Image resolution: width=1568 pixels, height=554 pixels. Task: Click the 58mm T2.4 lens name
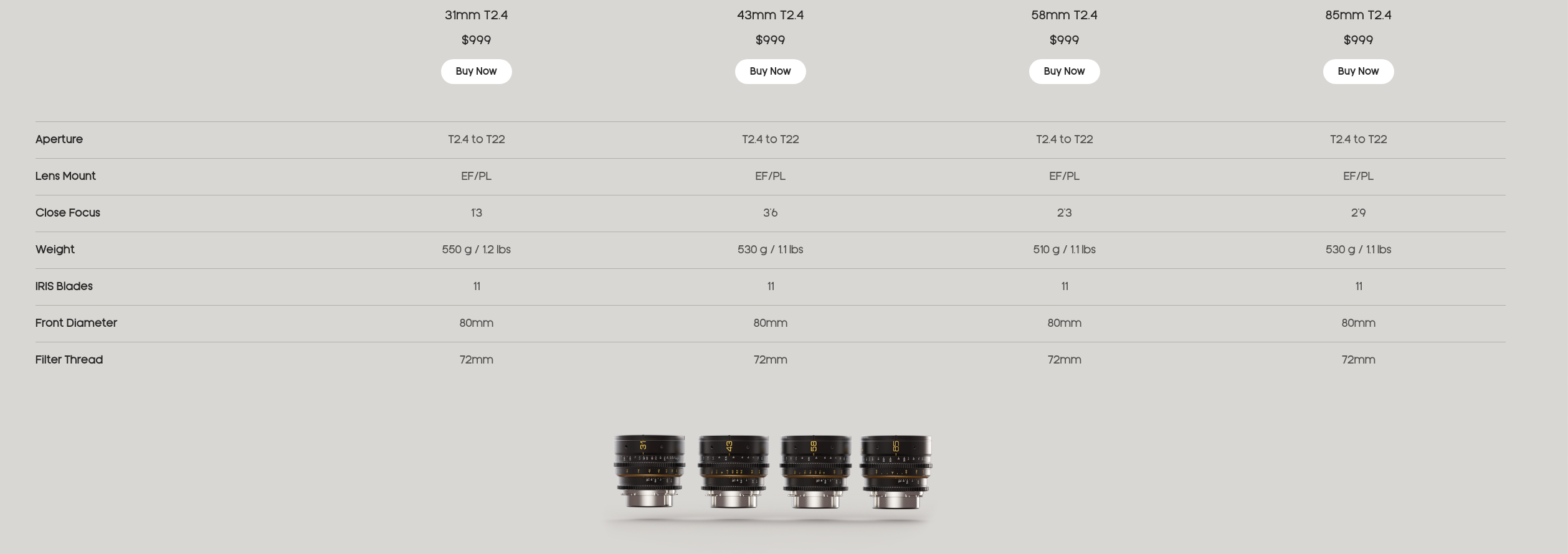[1064, 15]
